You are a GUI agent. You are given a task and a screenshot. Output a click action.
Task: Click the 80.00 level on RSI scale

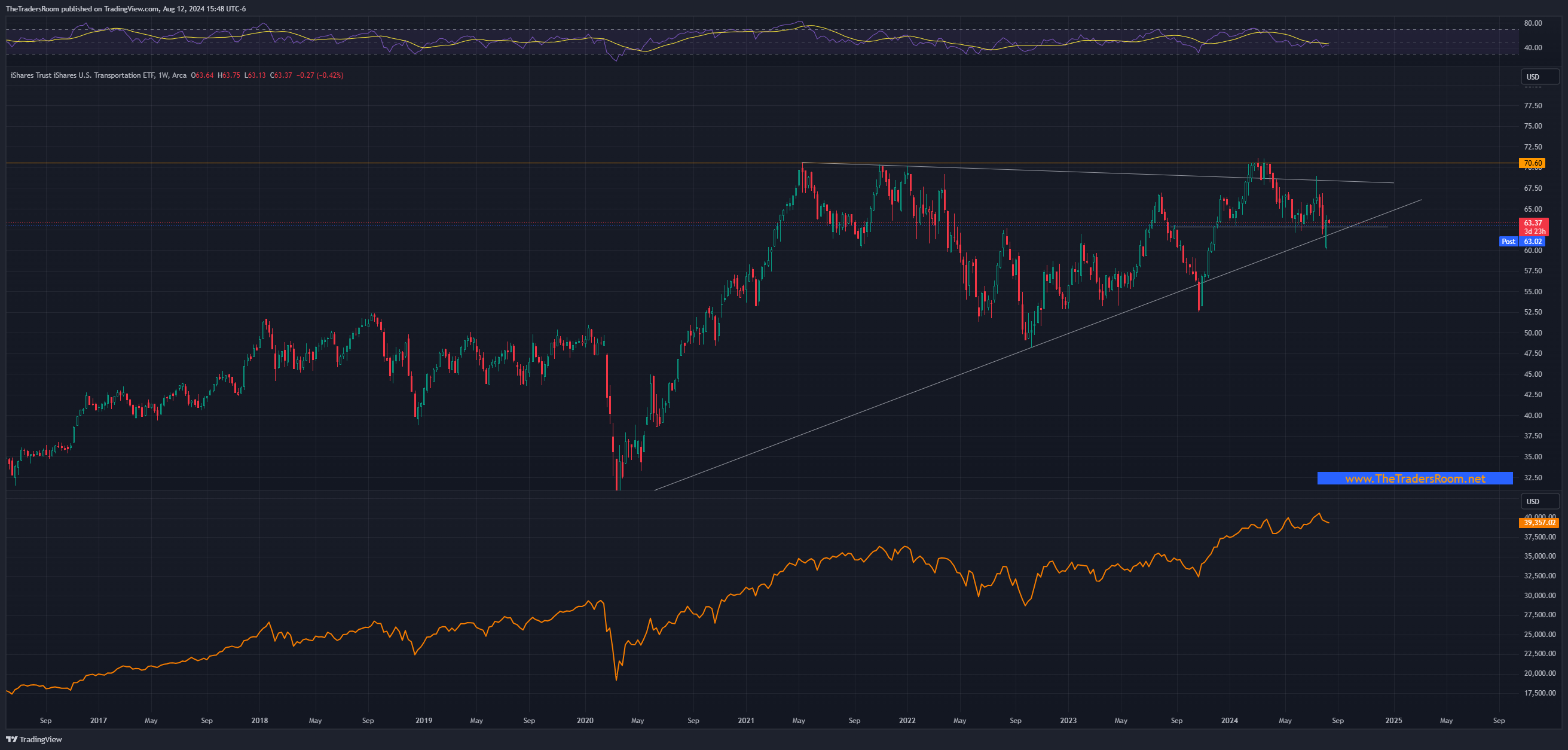[1533, 23]
